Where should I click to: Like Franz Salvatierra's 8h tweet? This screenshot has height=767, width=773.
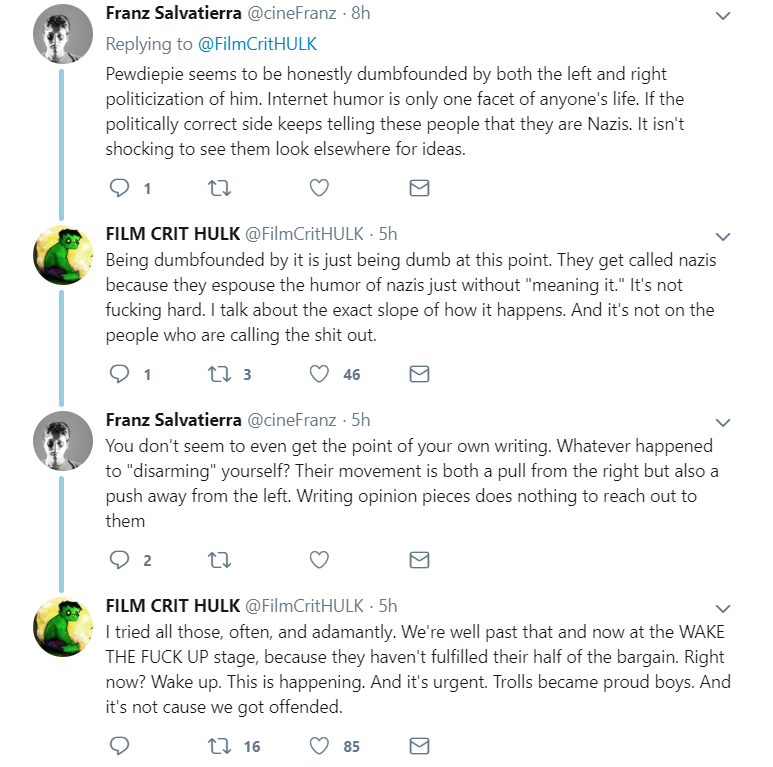pos(319,188)
